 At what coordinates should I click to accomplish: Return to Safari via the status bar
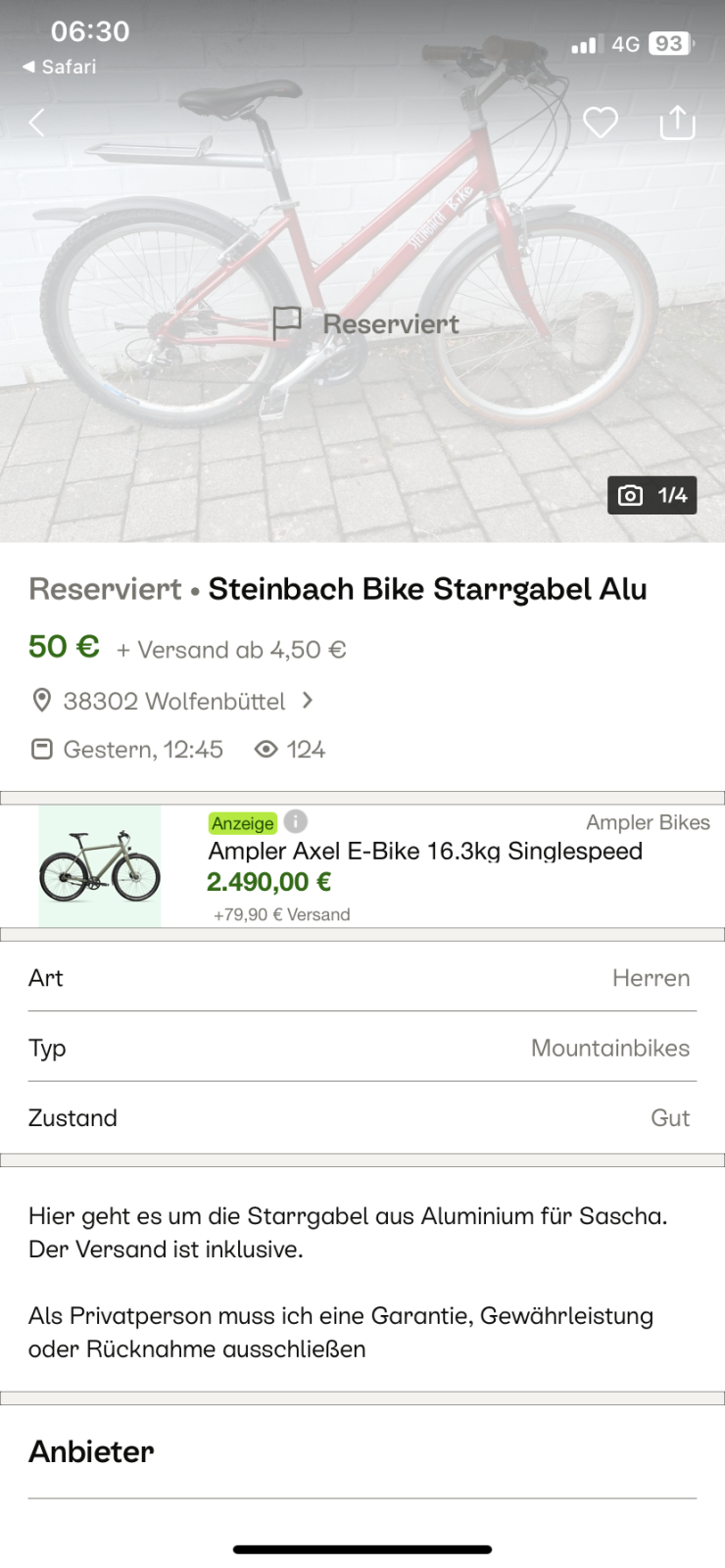click(x=60, y=67)
